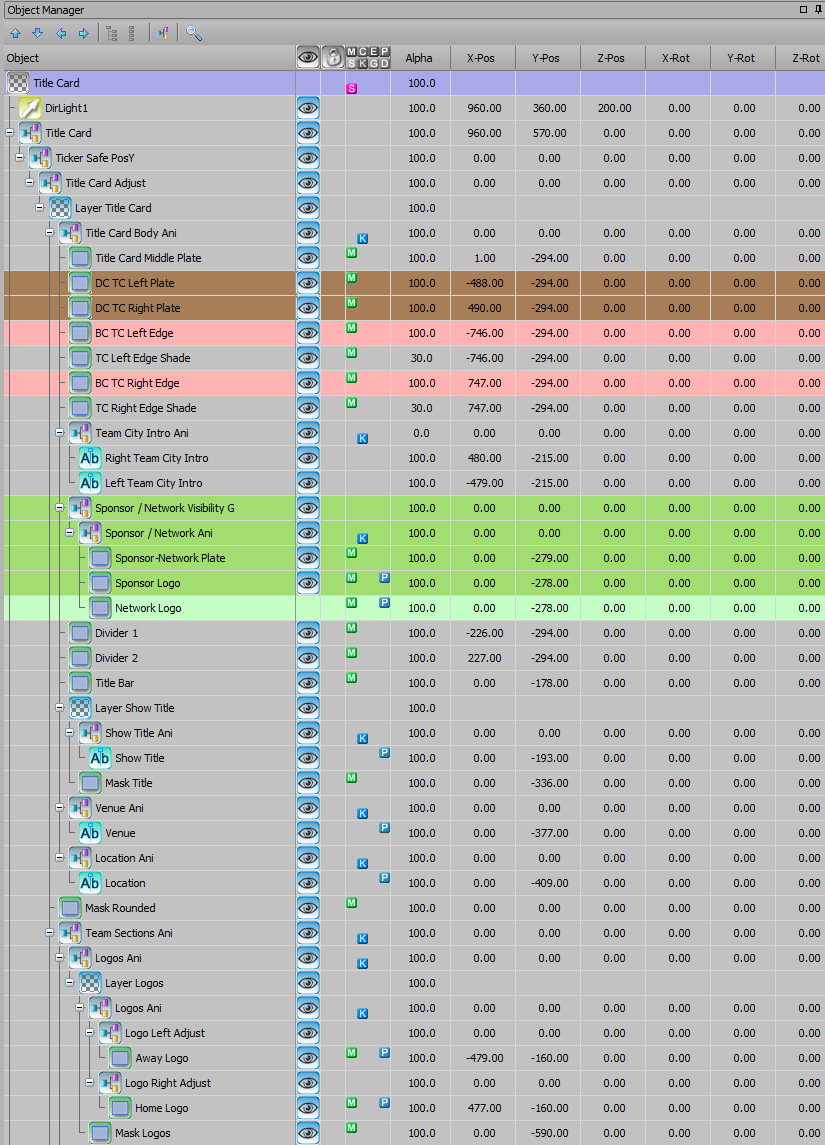Show the hidden Network Logo object
The image size is (825, 1145).
[308, 608]
